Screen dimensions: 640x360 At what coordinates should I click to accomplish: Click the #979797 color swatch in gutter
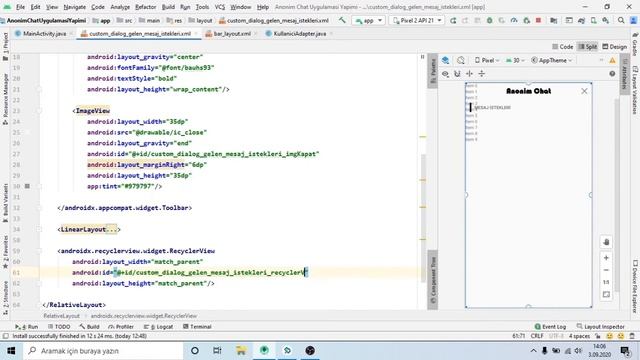pos(27,186)
